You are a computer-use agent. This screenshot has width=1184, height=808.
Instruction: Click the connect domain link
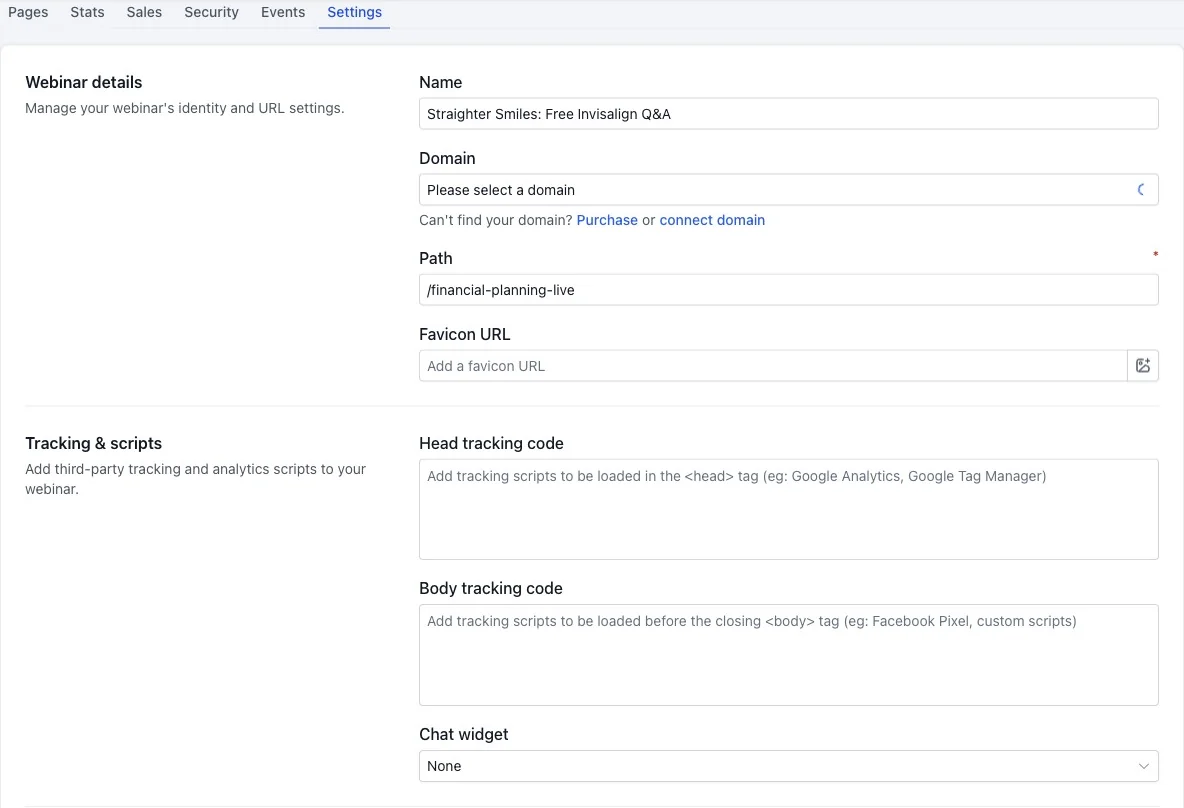pos(712,220)
